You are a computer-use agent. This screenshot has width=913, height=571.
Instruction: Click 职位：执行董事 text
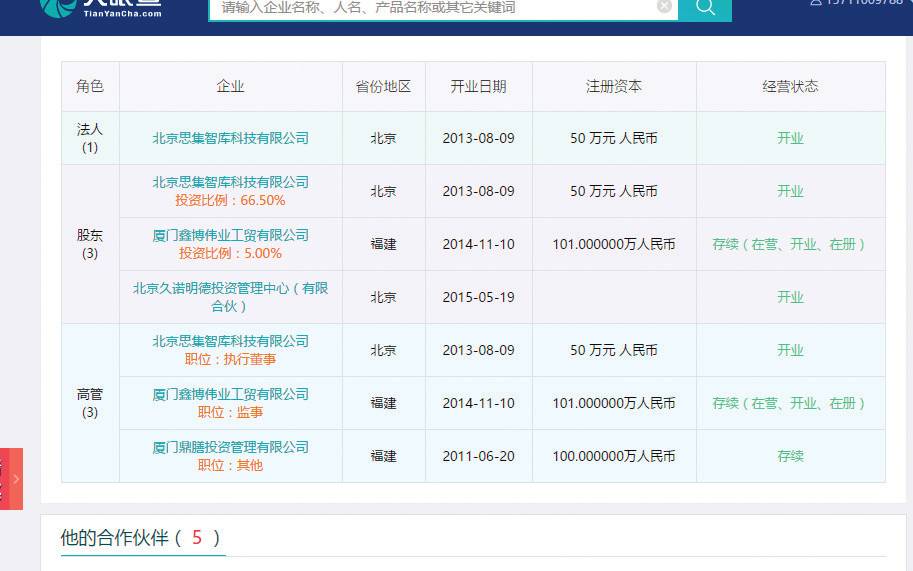[x=231, y=360]
